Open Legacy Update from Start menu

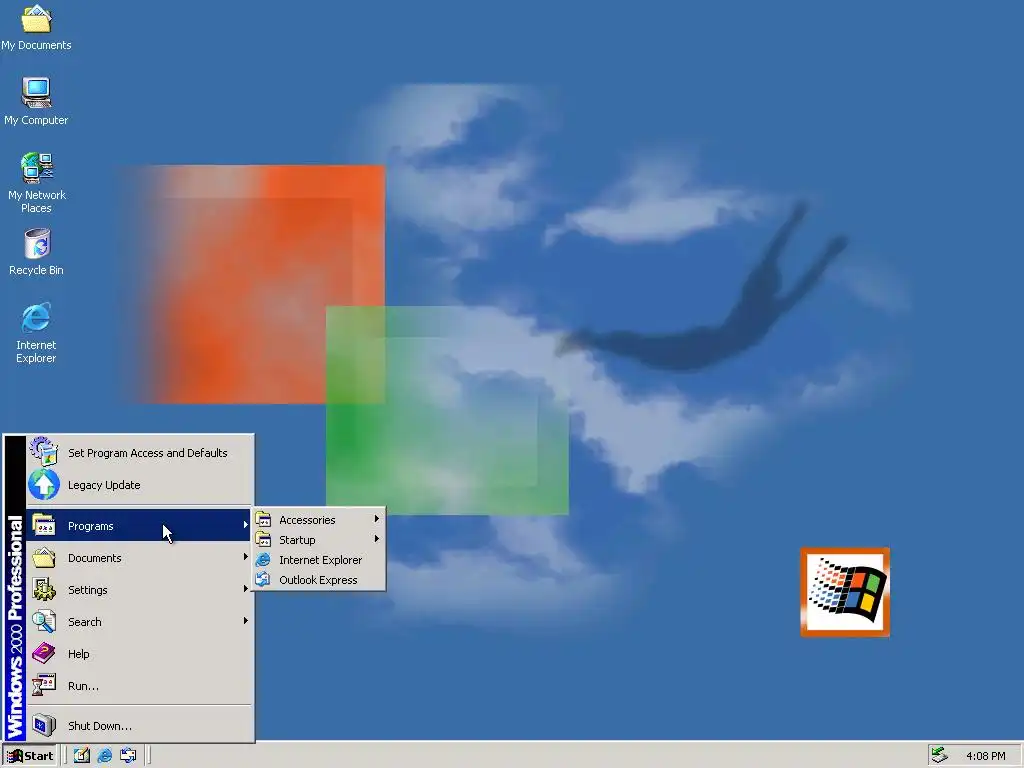click(139, 485)
